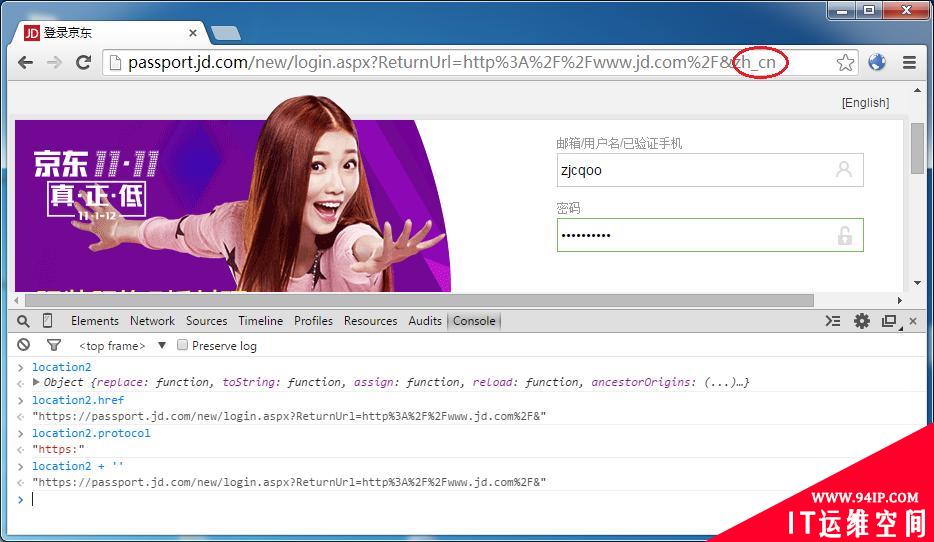Image resolution: width=934 pixels, height=542 pixels.
Task: Toggle console filter funnel icon
Action: pos(54,345)
